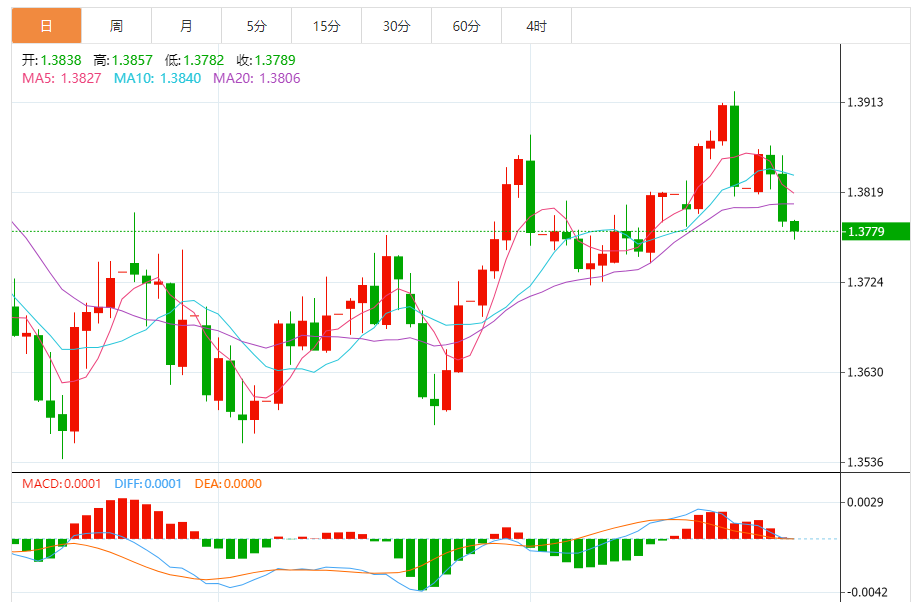The width and height of the screenshot is (919, 602).
Task: Click the 开:1.3838 open price value
Action: [52, 60]
